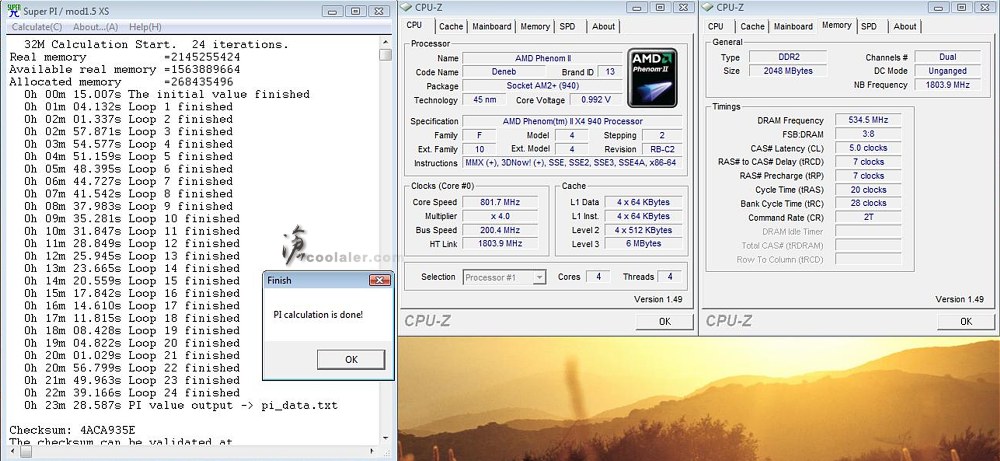Click the memory Type value DDR2
1000x461 pixels.
(788, 57)
